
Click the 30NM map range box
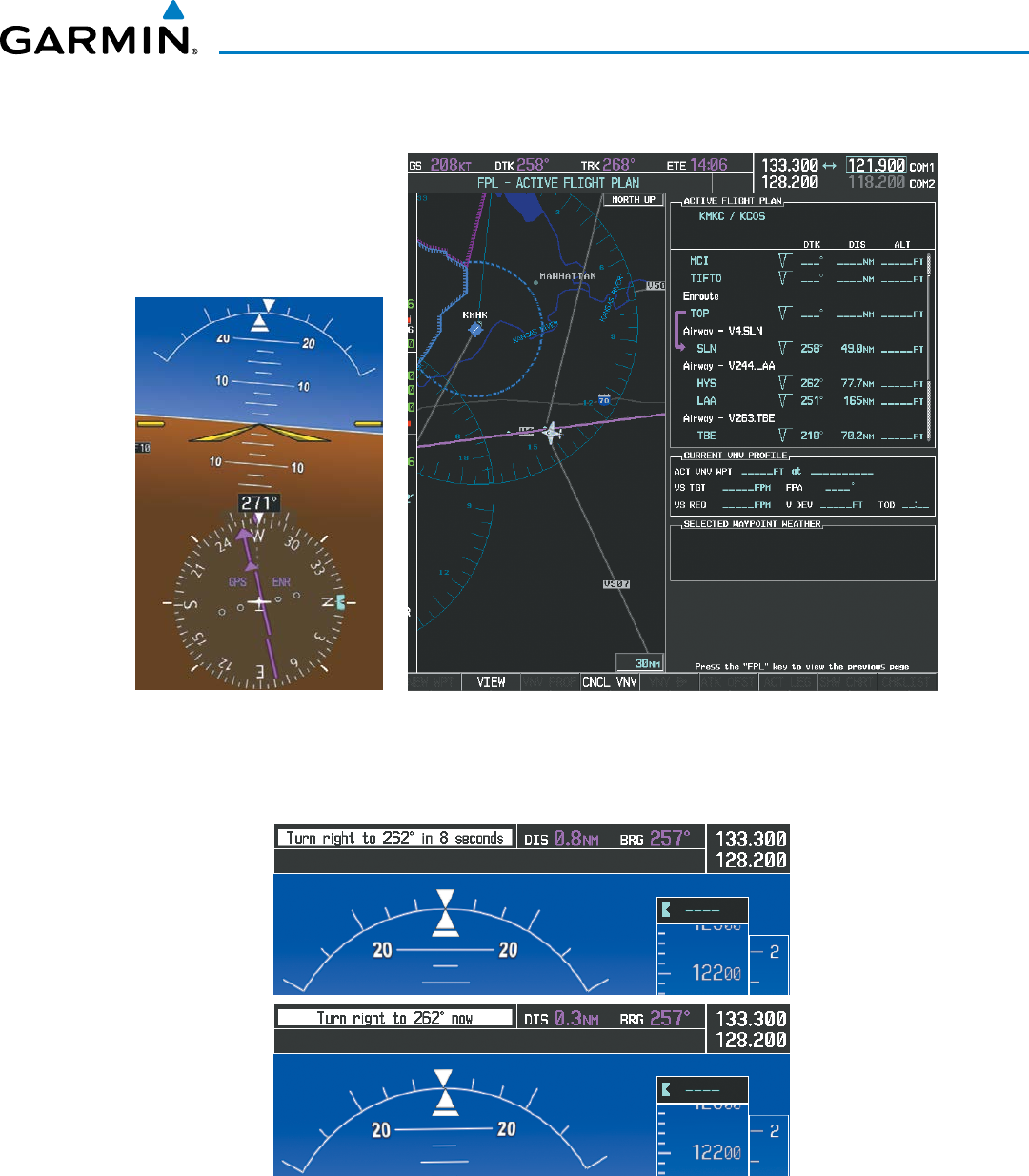639,663
